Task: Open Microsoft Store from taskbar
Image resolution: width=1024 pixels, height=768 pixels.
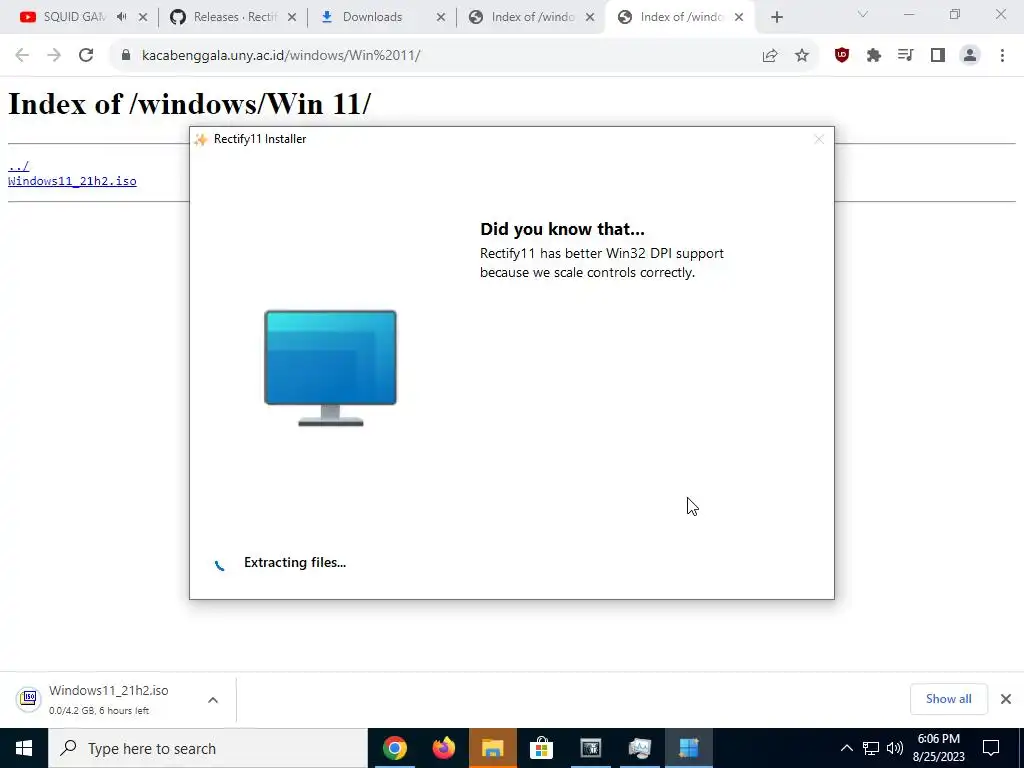Action: point(541,748)
